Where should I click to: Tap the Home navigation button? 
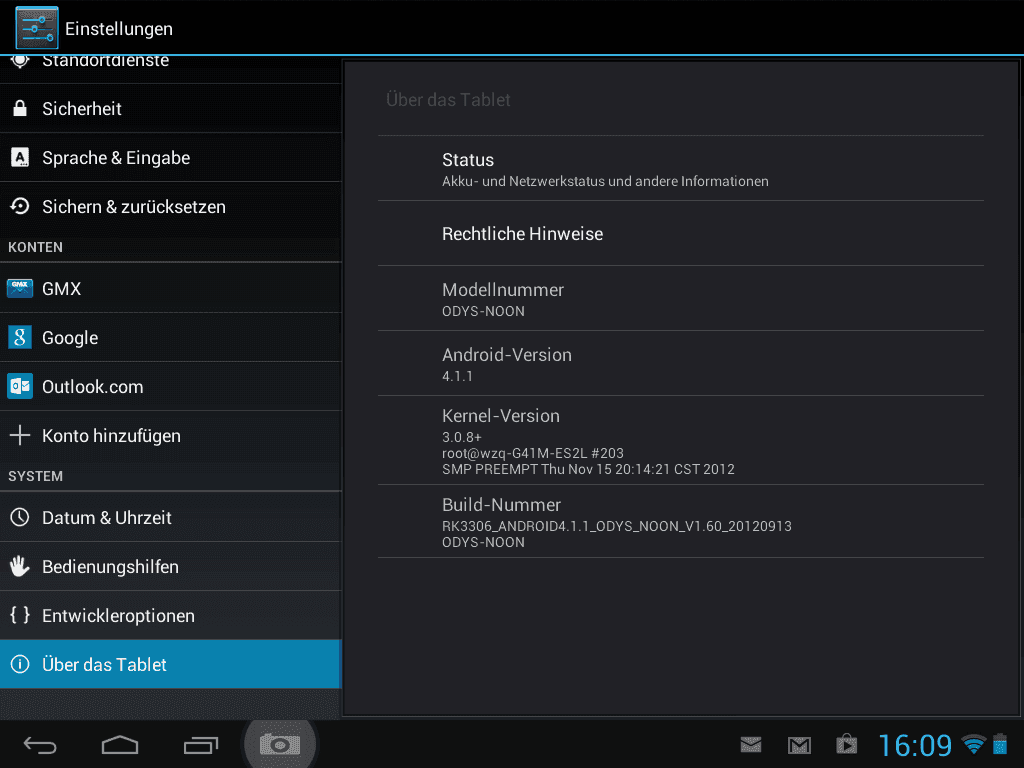[120, 744]
